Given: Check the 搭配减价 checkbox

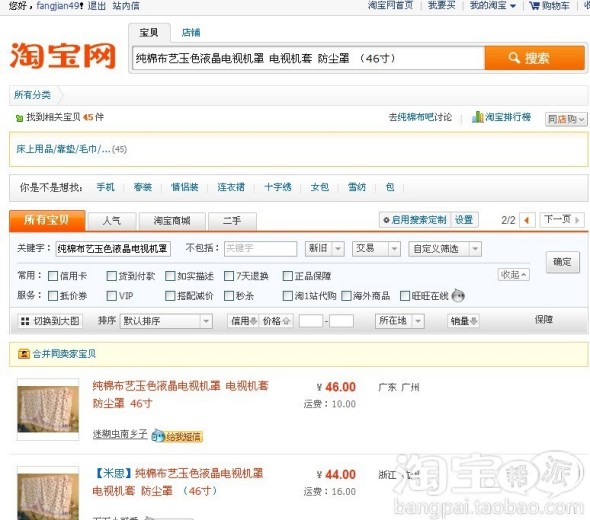Looking at the screenshot, I should [x=170, y=296].
